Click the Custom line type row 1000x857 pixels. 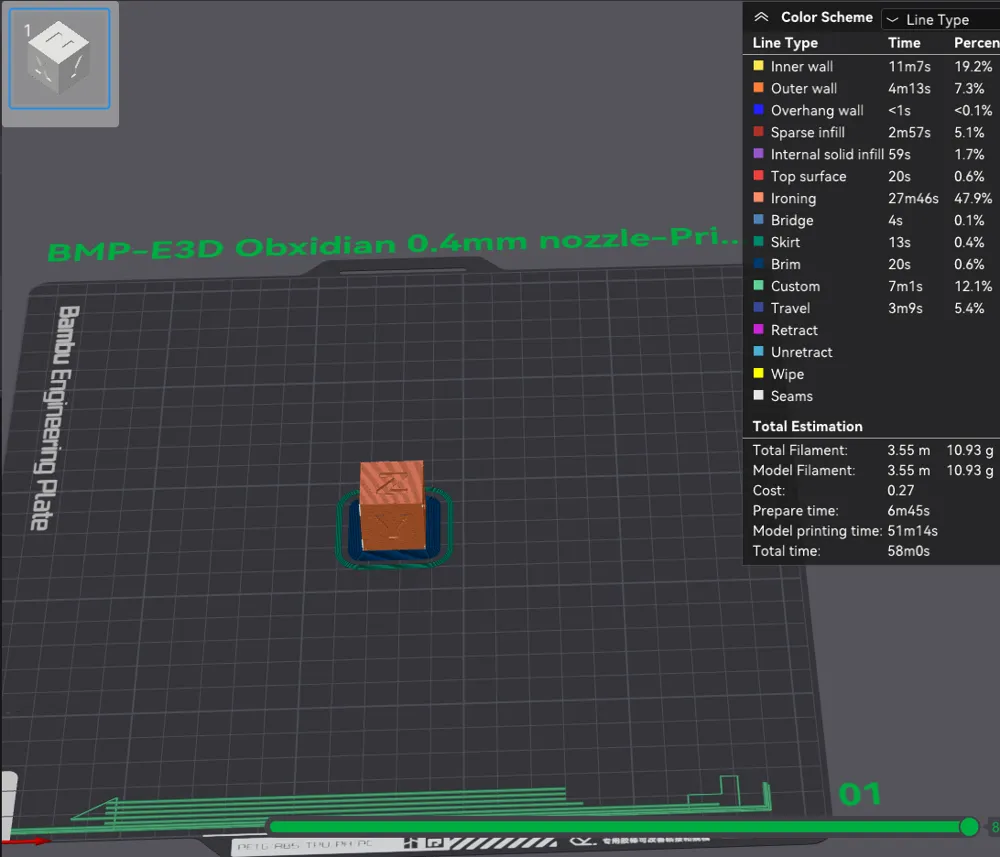click(795, 287)
